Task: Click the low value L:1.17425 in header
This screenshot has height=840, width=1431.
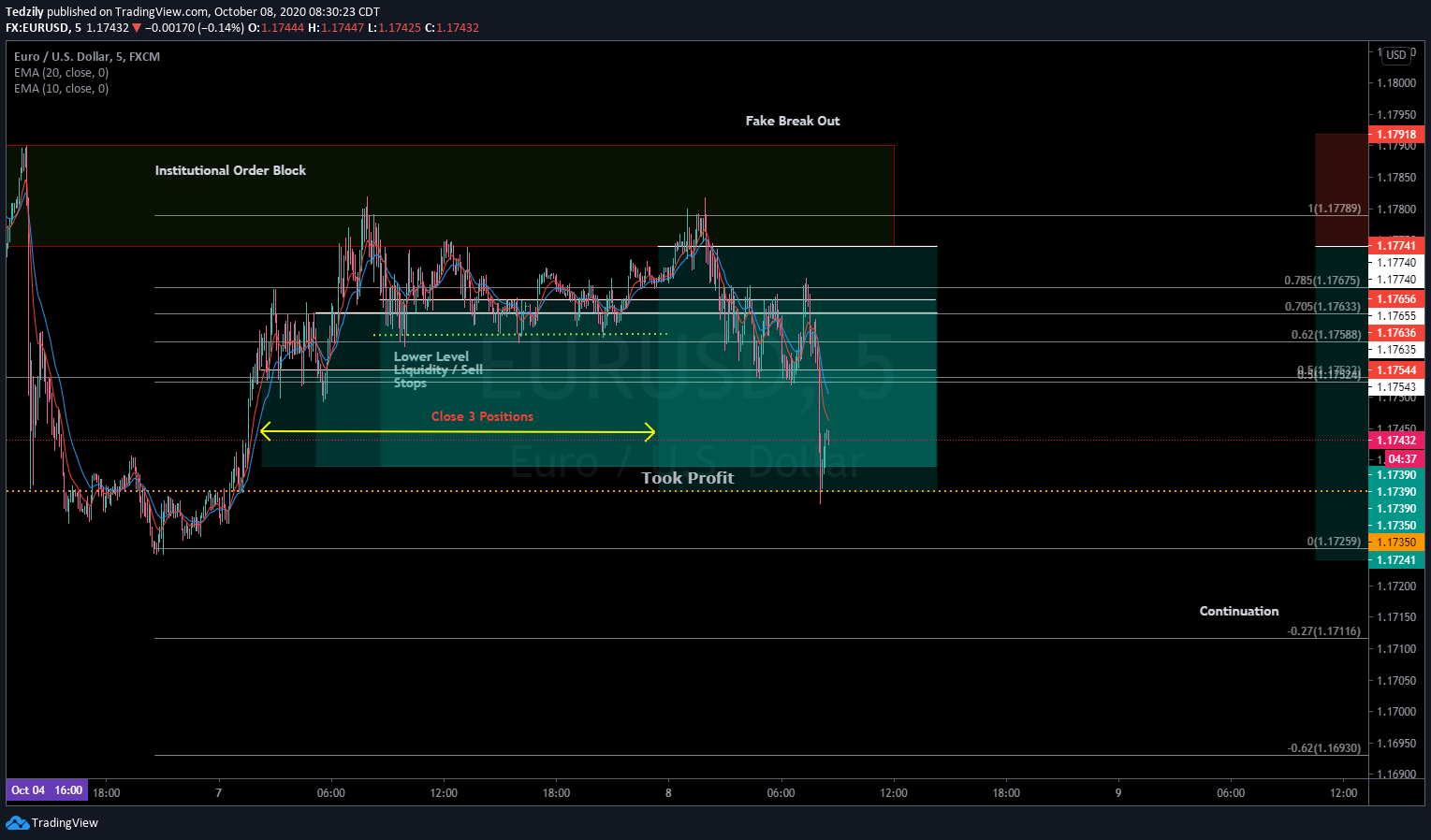Action: (x=395, y=28)
